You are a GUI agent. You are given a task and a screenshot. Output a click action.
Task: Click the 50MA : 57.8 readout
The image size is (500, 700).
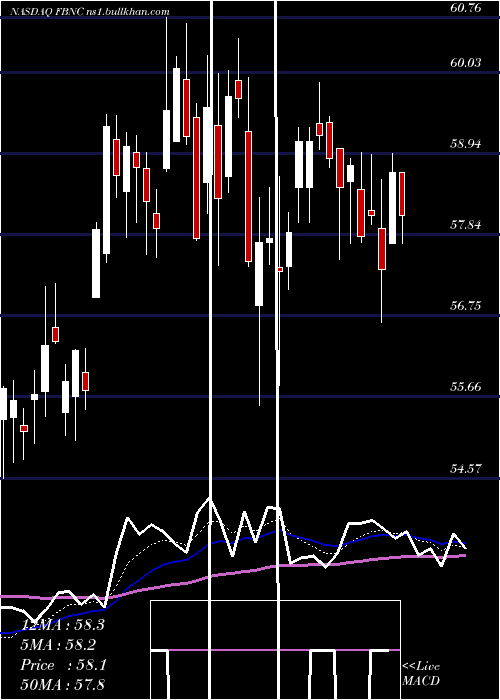click(62, 685)
